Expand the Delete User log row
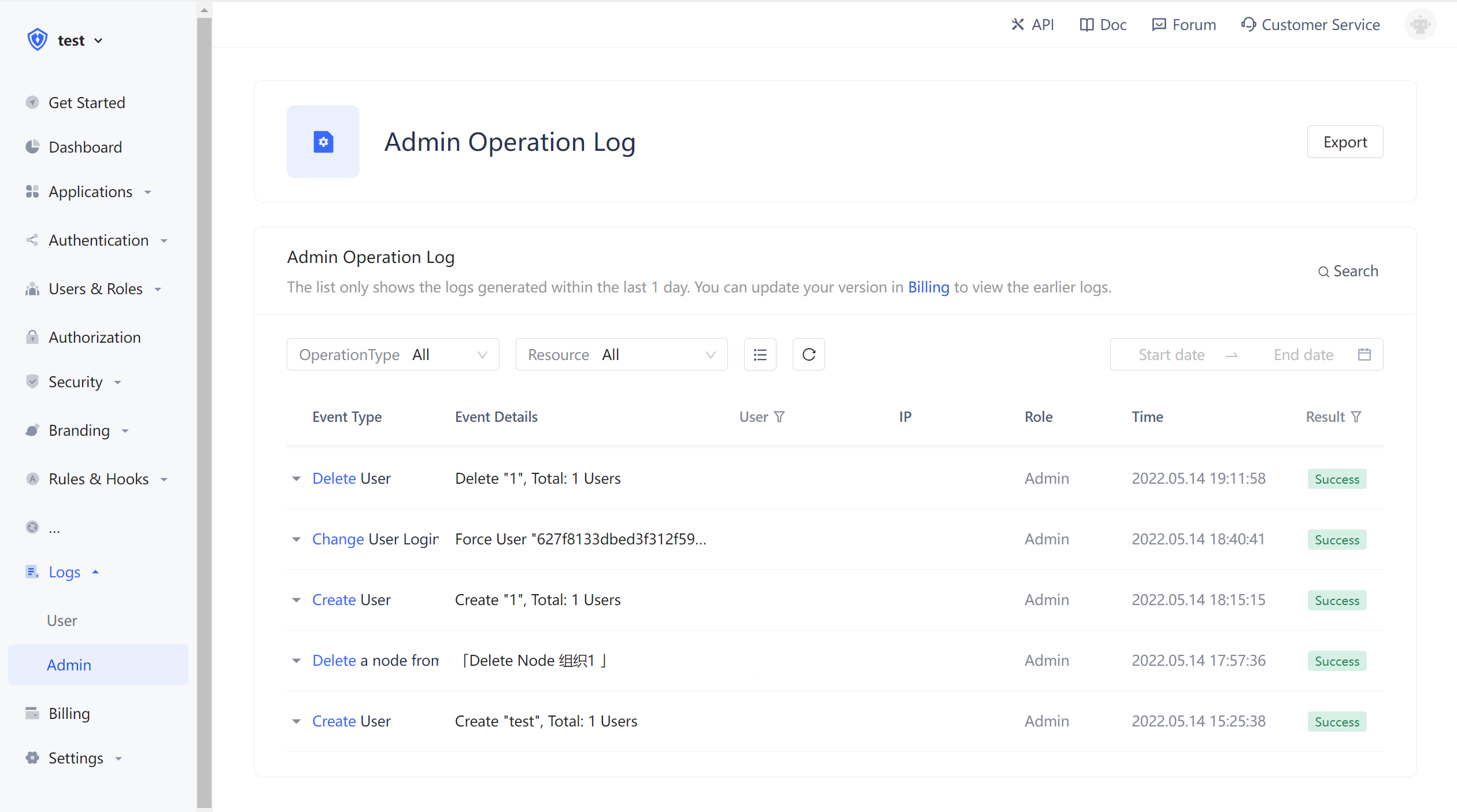 296,479
